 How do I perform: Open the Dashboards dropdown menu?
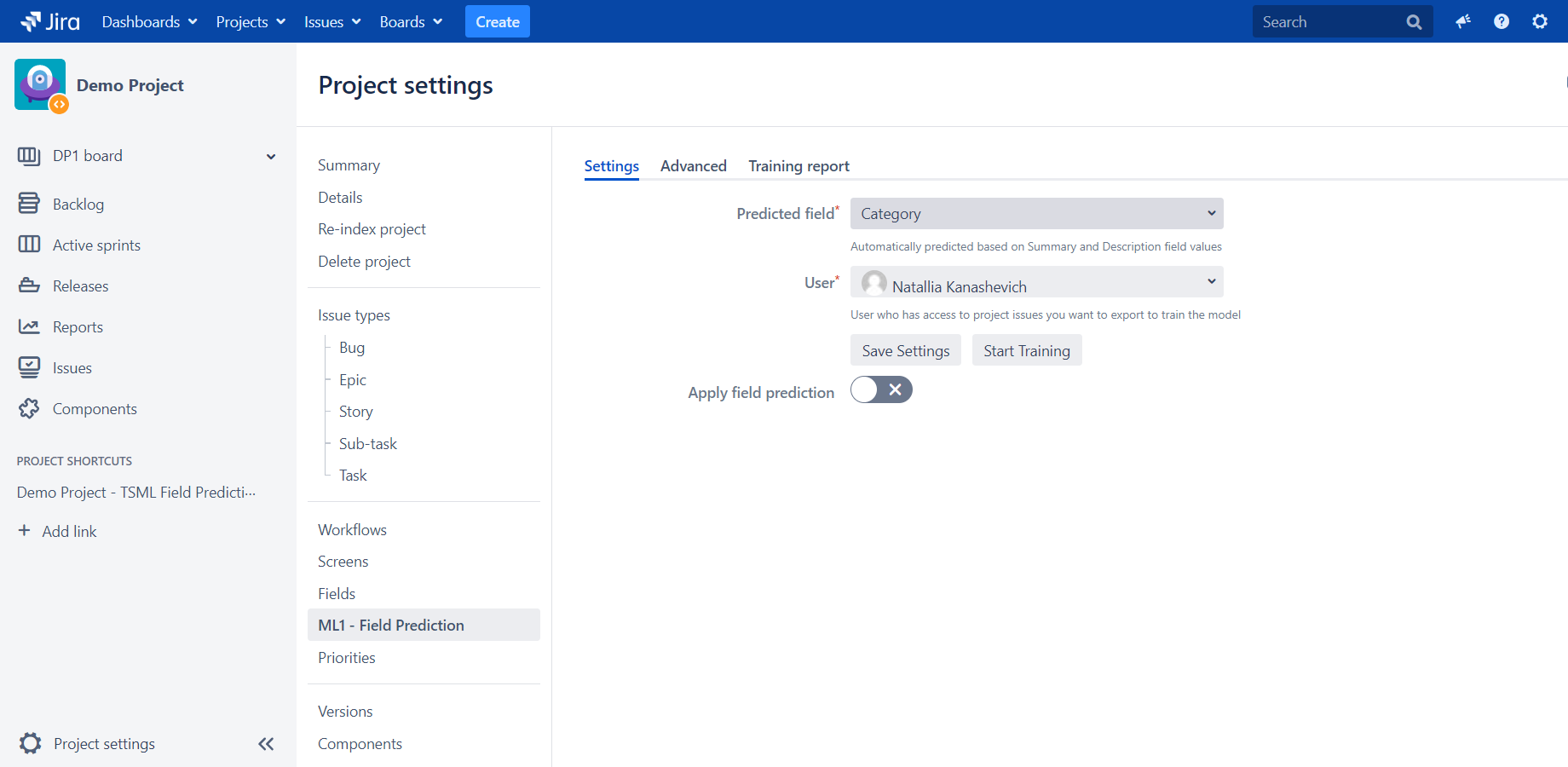click(150, 21)
